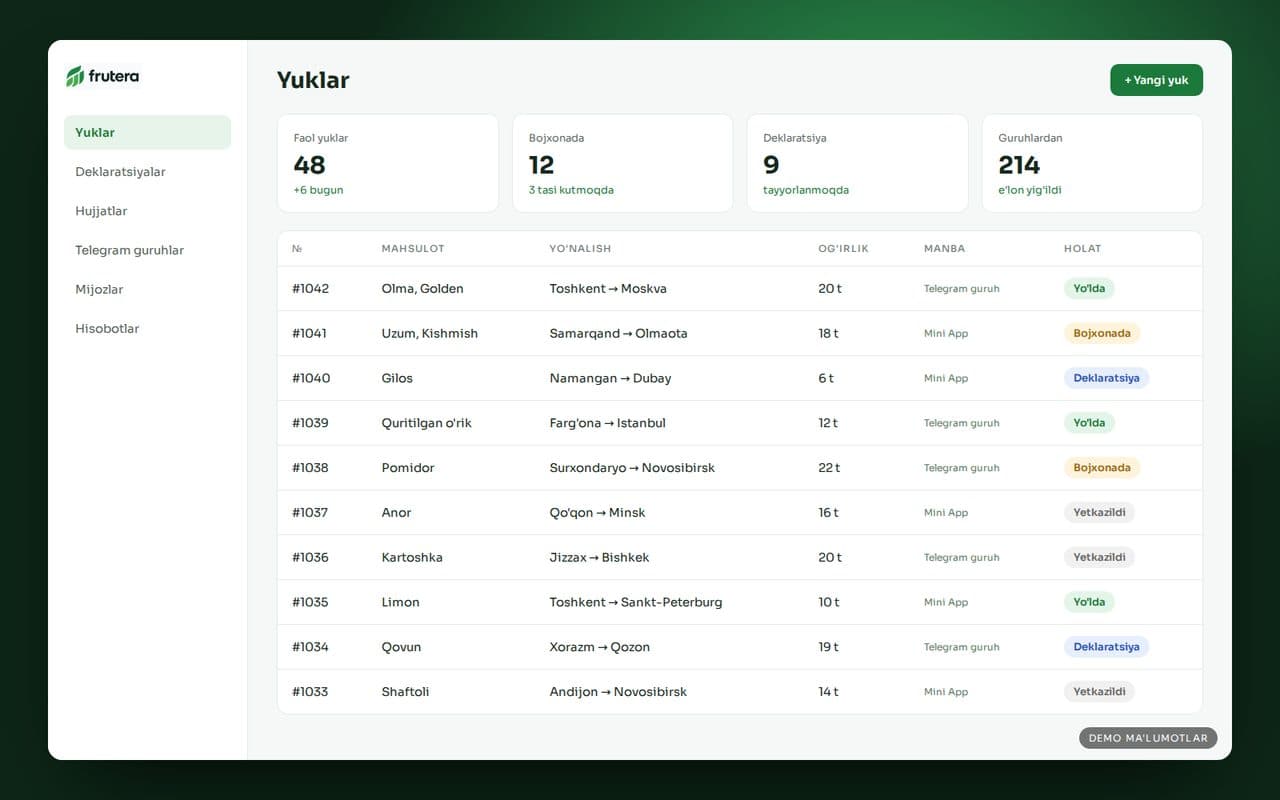Click the frutera leaf logo icon

click(x=75, y=76)
